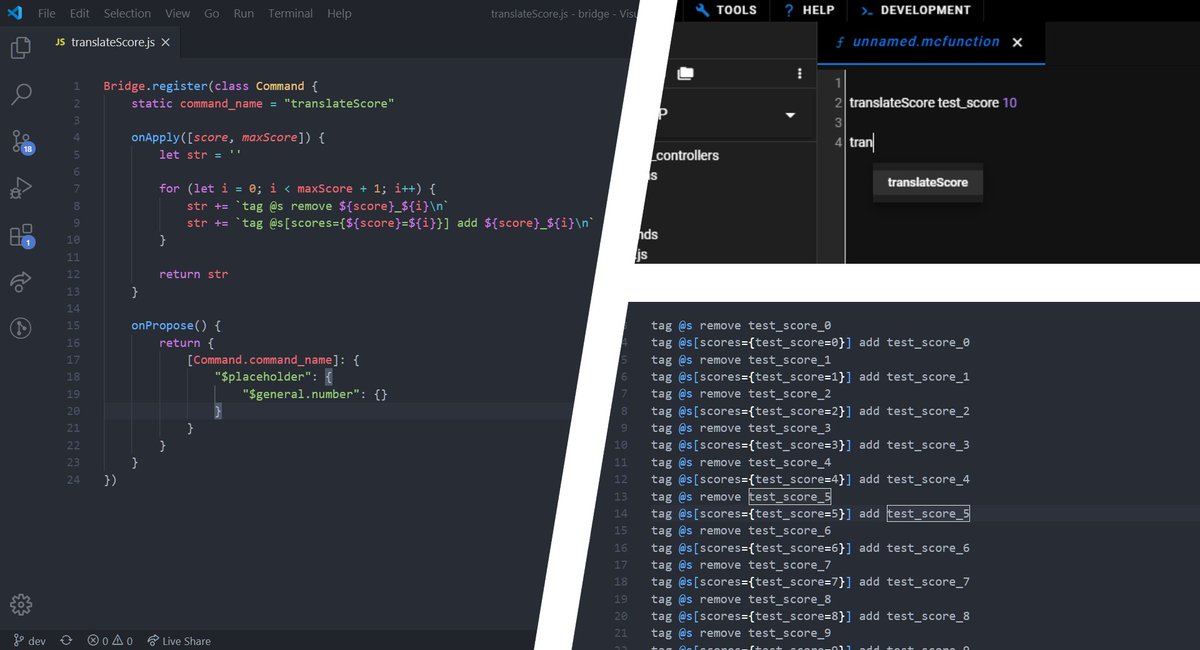Open the Help menu in VS Code
1200x650 pixels.
(339, 13)
